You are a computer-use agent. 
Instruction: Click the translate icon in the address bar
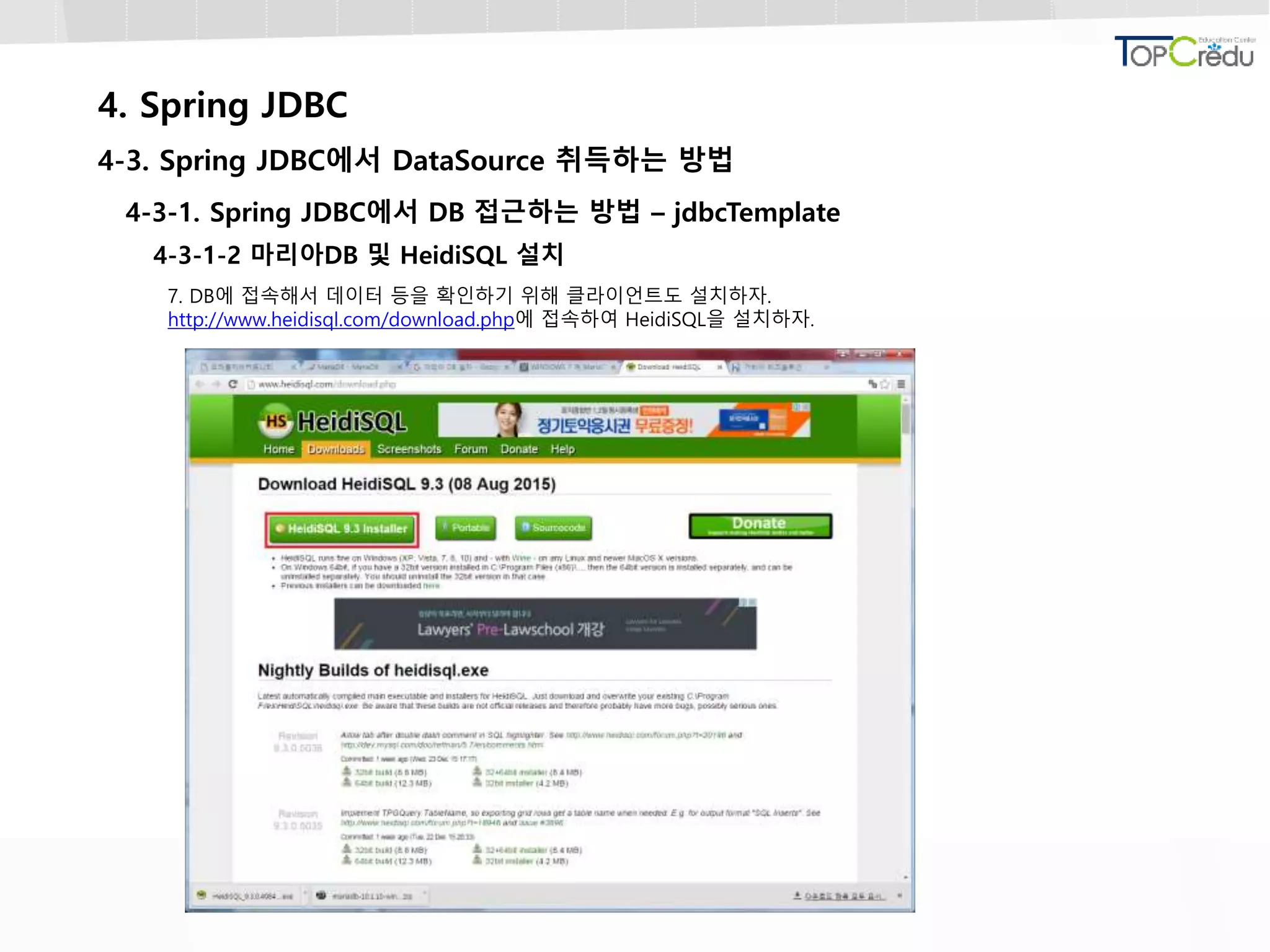[873, 384]
